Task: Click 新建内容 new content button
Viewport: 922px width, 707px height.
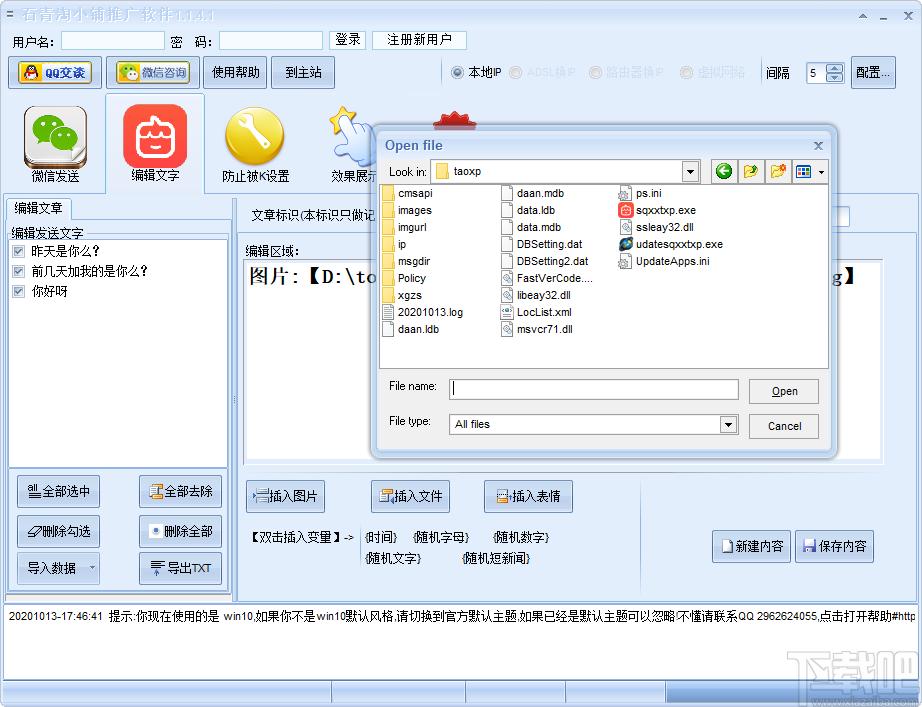Action: [751, 546]
